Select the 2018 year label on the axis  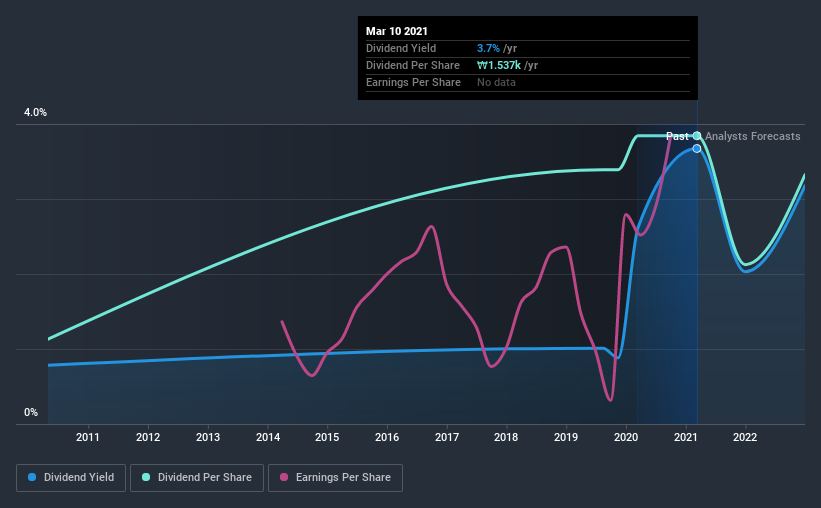click(506, 437)
